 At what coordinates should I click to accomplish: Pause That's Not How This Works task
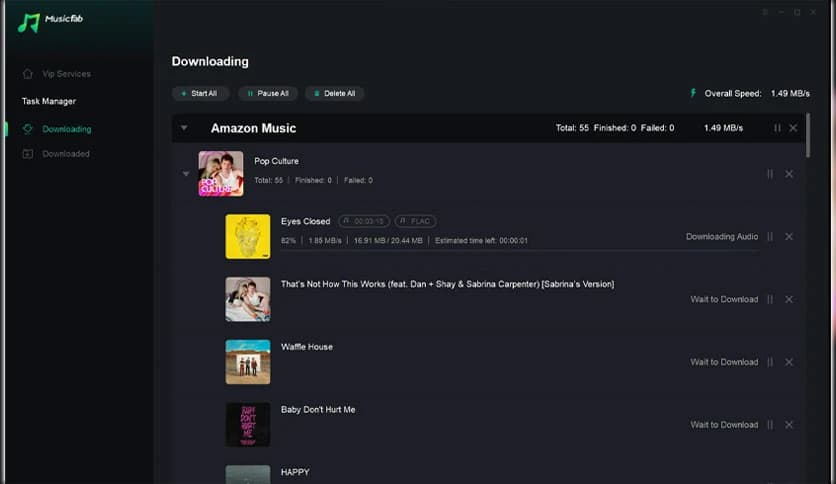coord(770,300)
